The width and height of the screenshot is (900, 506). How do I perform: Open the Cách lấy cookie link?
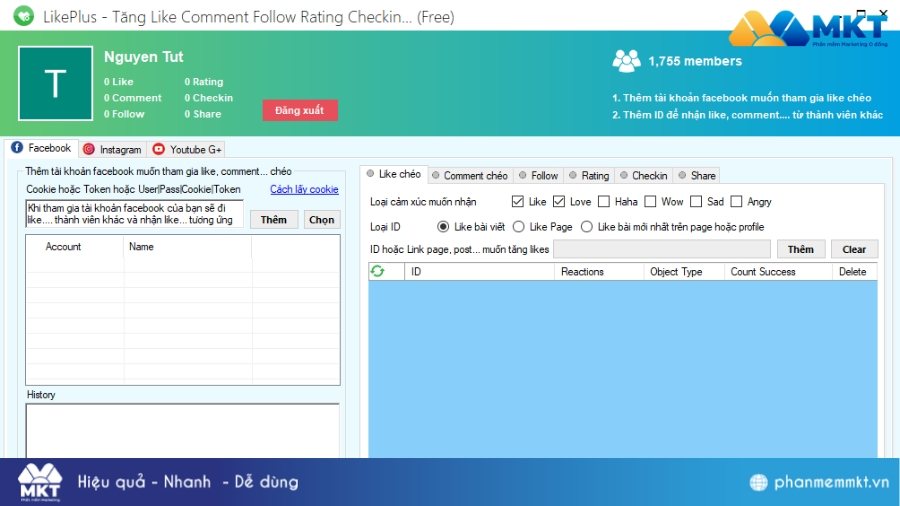click(x=304, y=189)
